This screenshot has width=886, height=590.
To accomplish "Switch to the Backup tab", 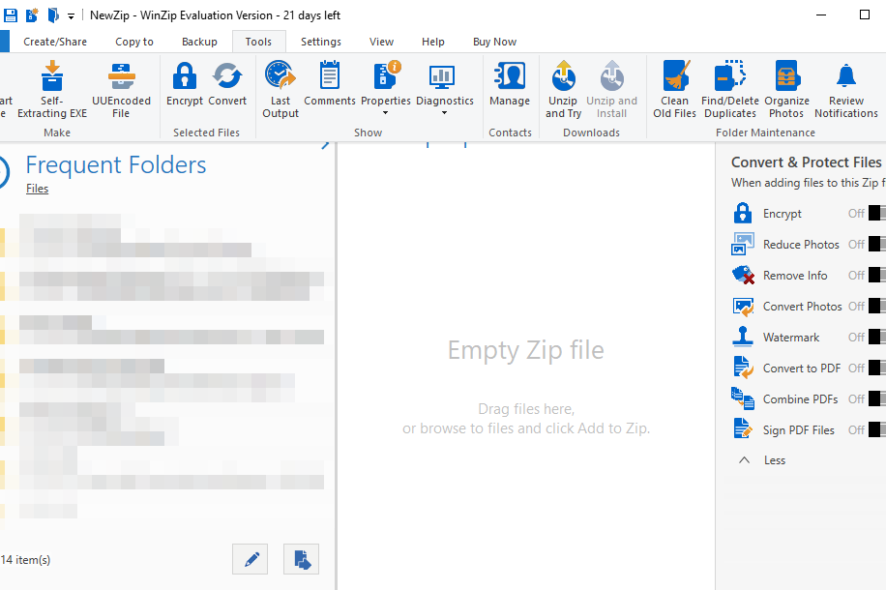I will 199,42.
